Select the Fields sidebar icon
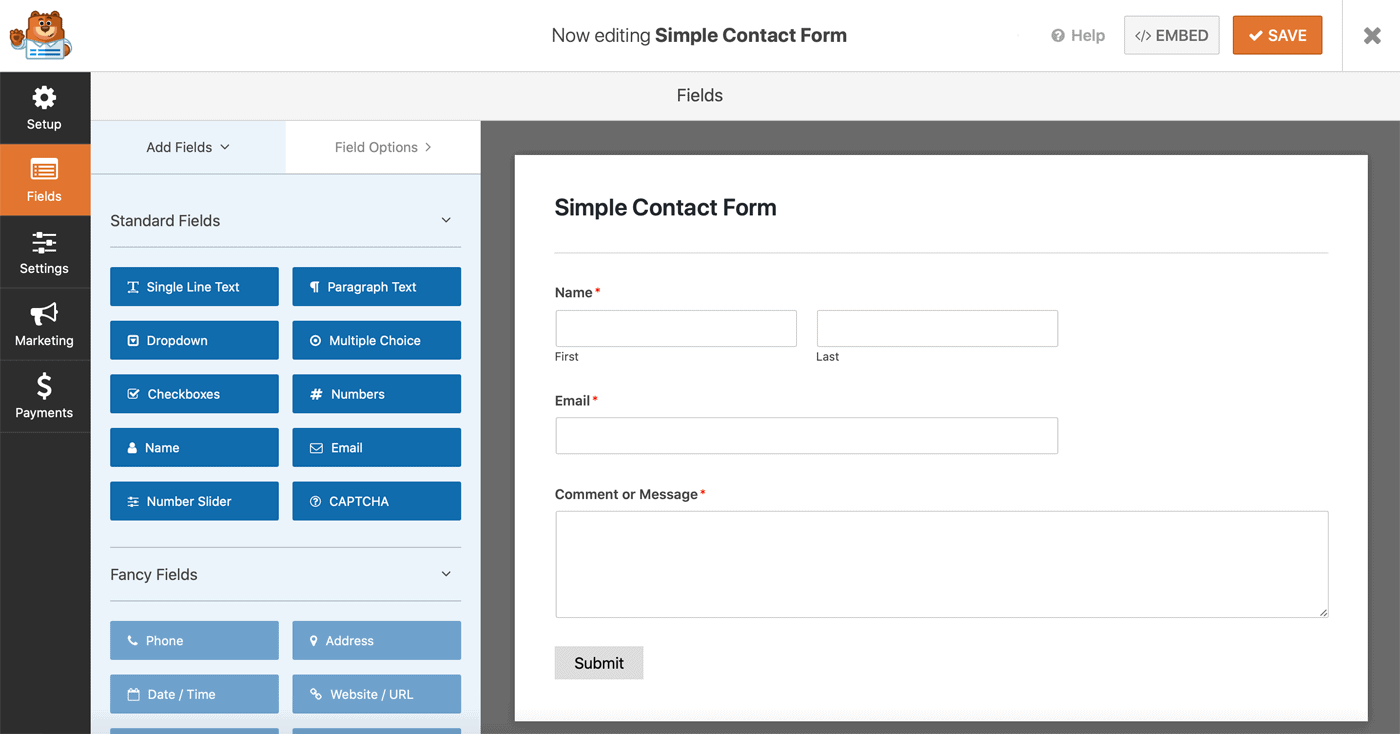 (44, 180)
